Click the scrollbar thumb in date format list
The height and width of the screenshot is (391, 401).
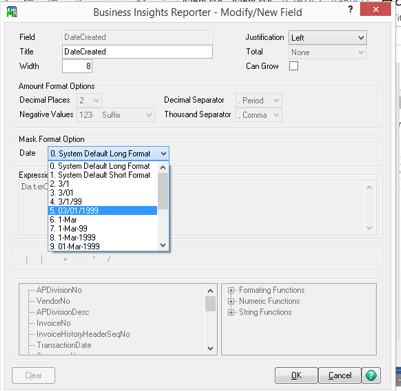point(163,191)
